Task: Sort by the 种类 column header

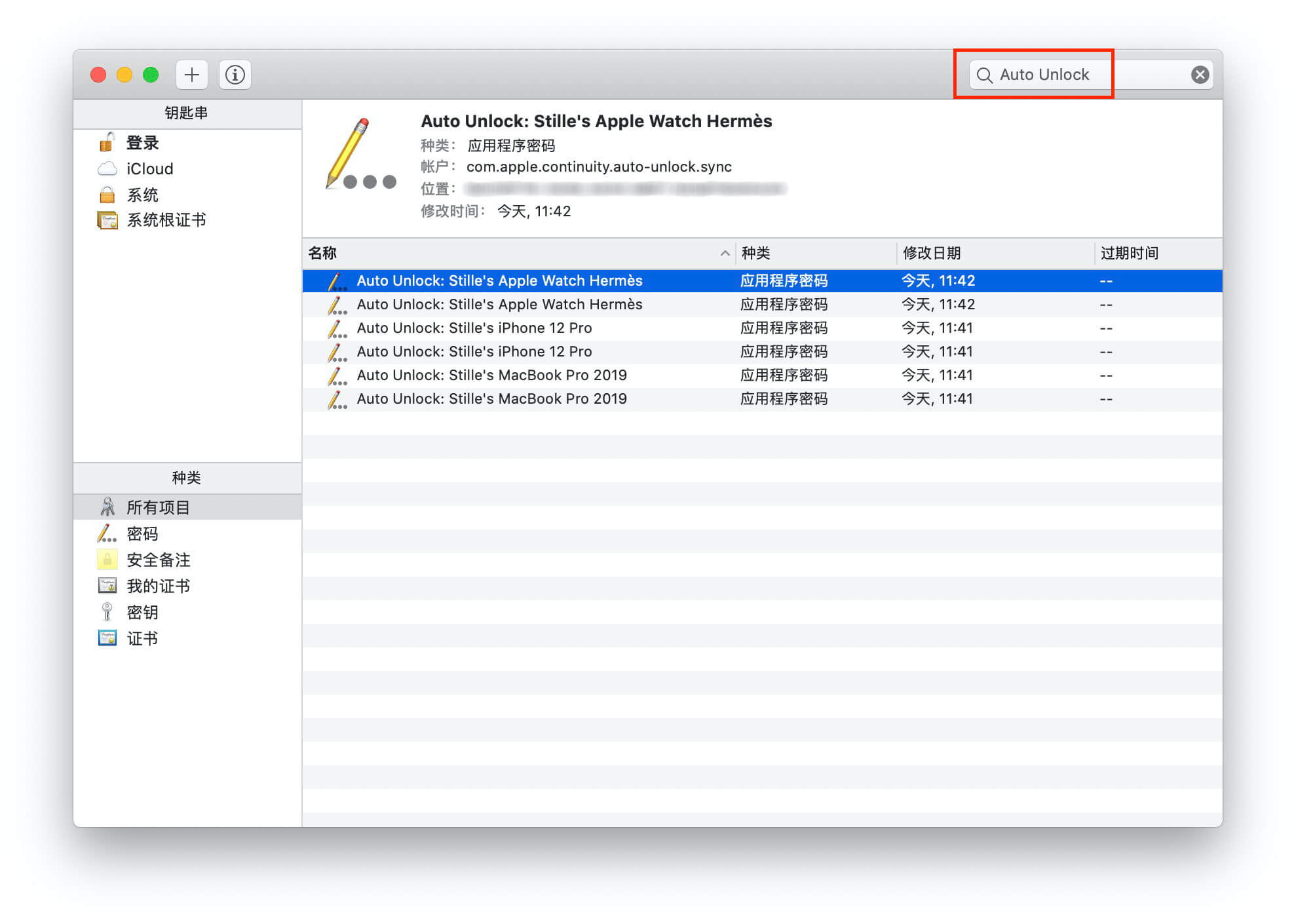Action: click(816, 253)
